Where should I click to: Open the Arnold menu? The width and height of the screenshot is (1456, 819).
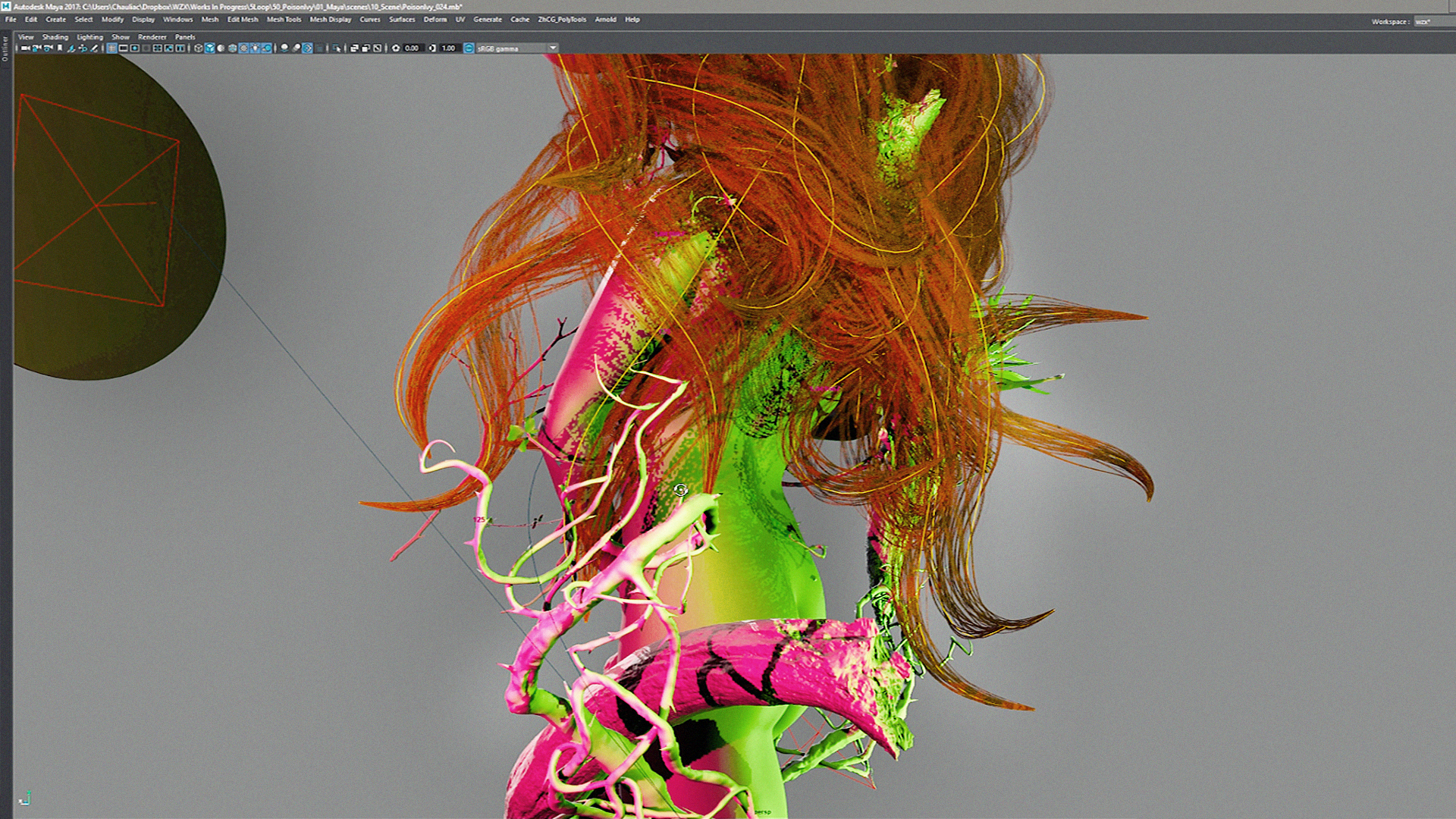click(x=606, y=20)
